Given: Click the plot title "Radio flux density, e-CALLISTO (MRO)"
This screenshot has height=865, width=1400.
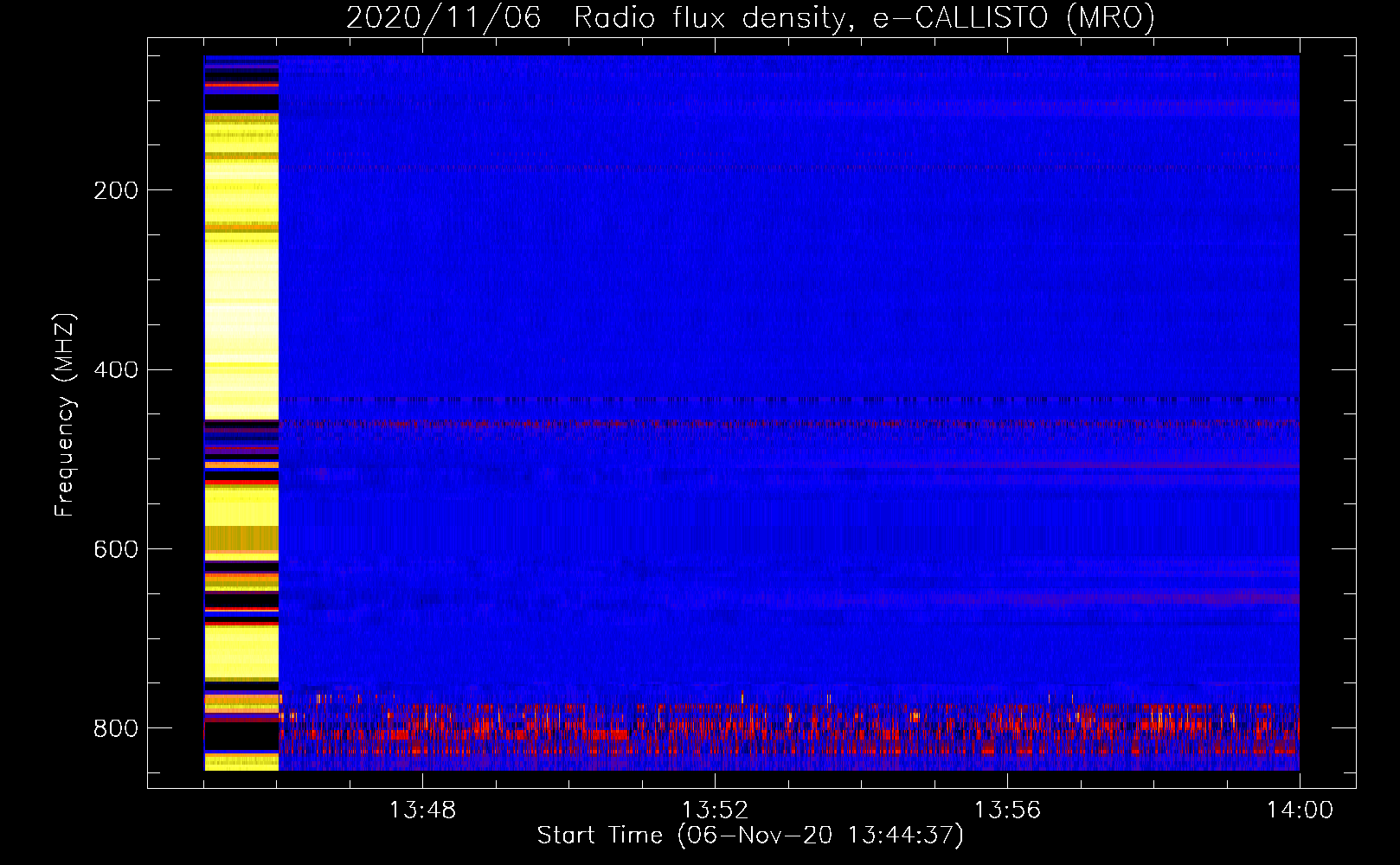Looking at the screenshot, I should click(864, 17).
